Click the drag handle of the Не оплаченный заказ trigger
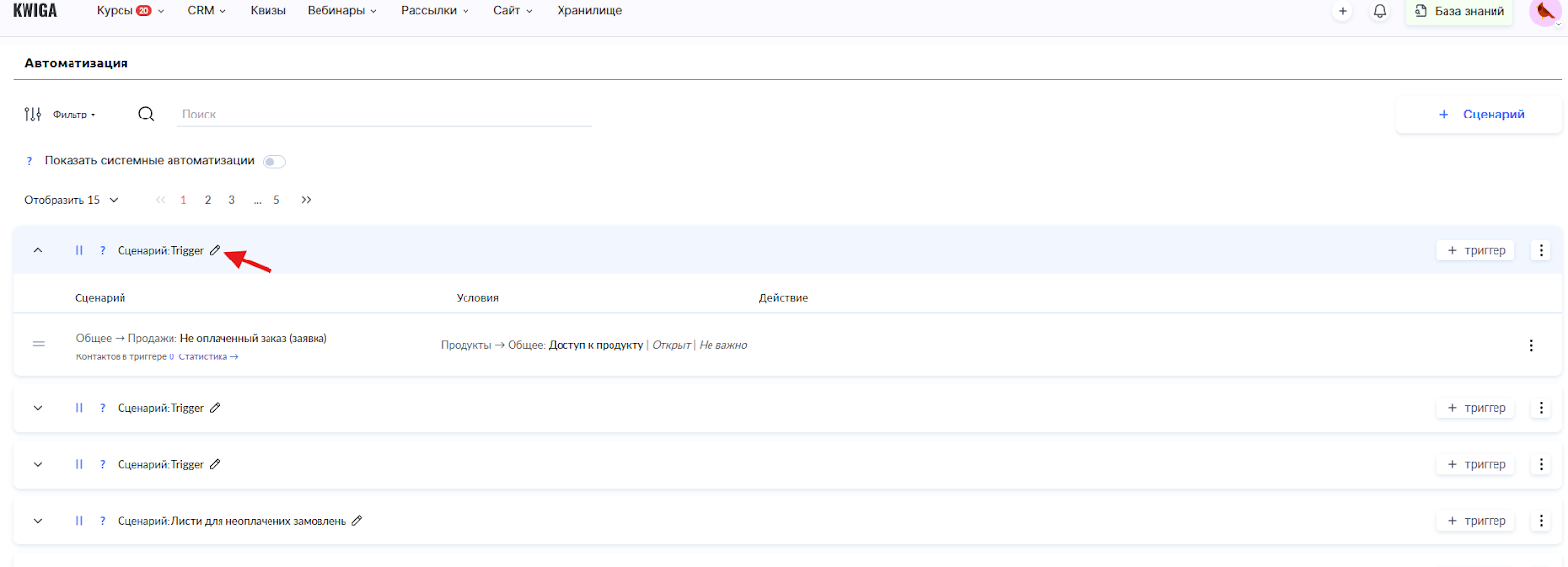Screen dimensions: 1568x567 point(39,344)
